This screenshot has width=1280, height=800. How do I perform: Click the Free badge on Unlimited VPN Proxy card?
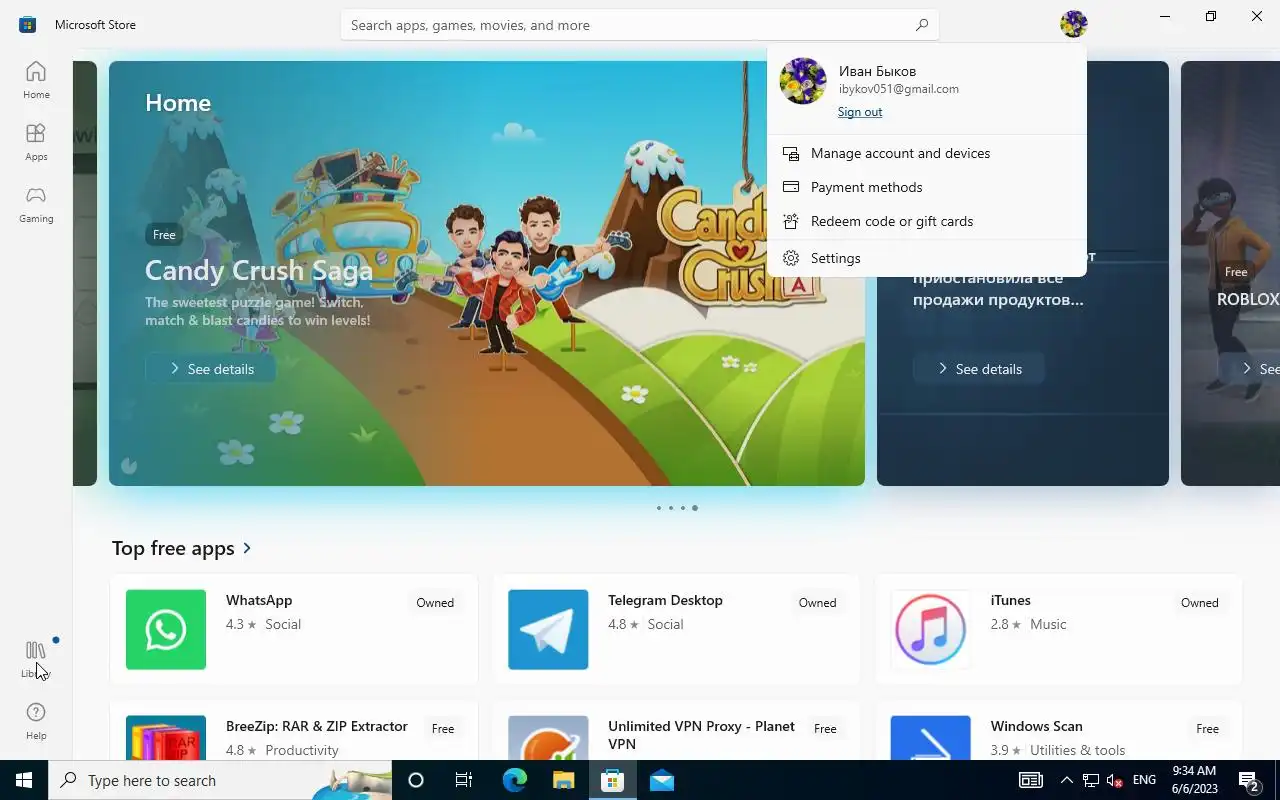825,729
